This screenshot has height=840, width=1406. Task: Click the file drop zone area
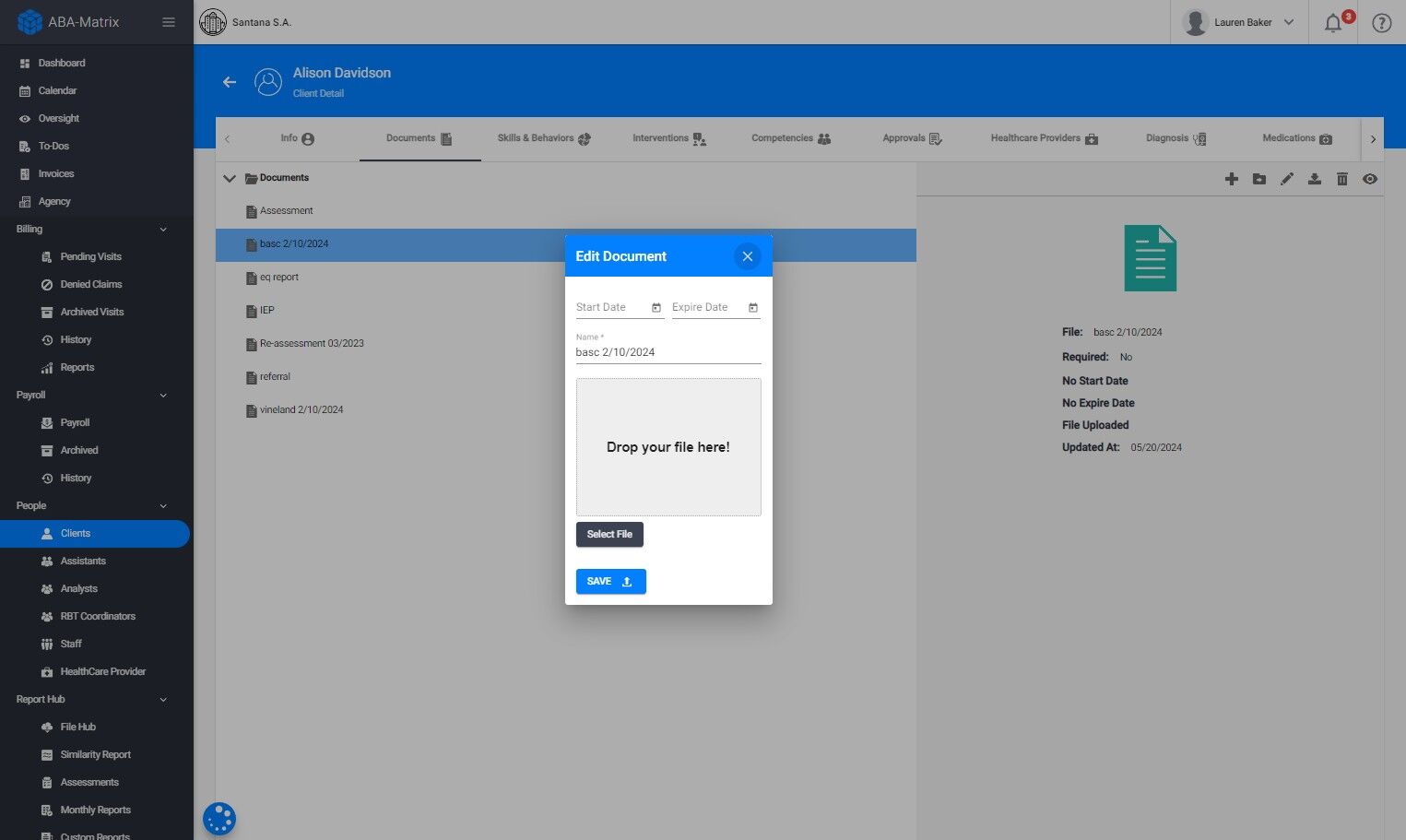tap(668, 447)
